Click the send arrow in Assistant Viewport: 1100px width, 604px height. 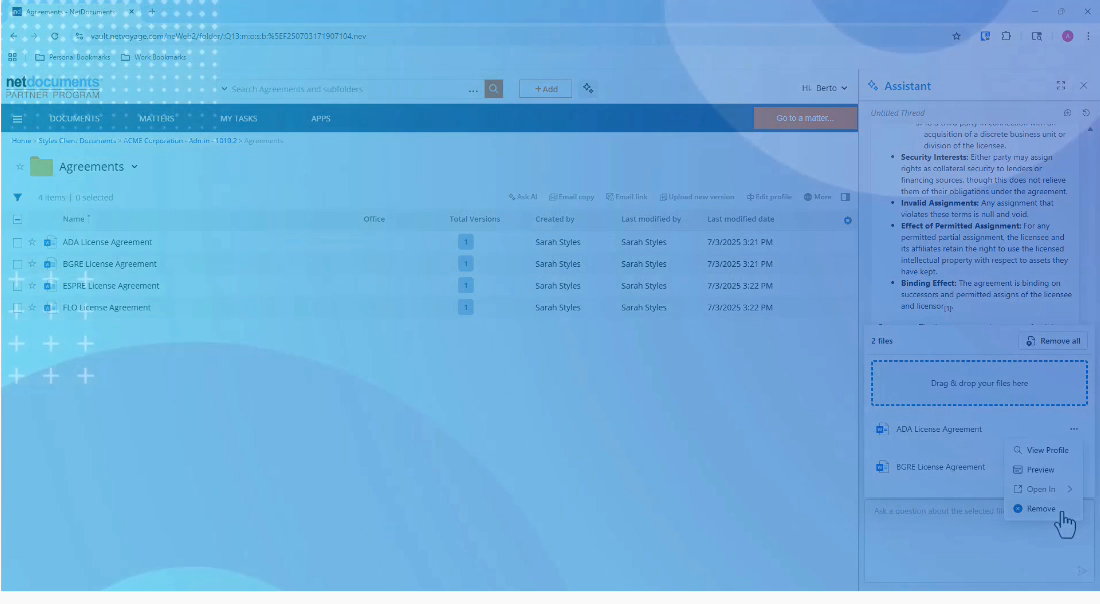(x=1082, y=571)
